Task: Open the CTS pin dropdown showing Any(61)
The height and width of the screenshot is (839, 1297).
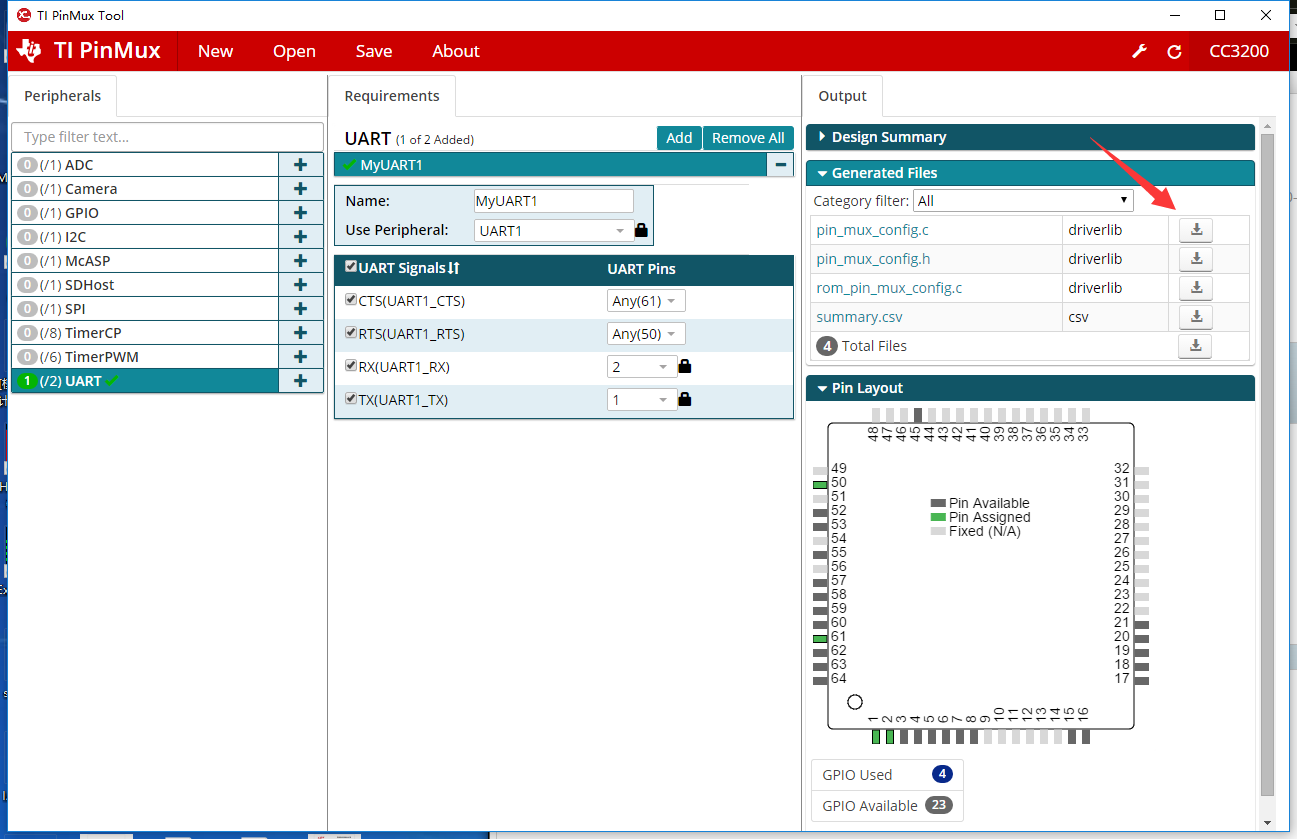Action: click(x=646, y=301)
